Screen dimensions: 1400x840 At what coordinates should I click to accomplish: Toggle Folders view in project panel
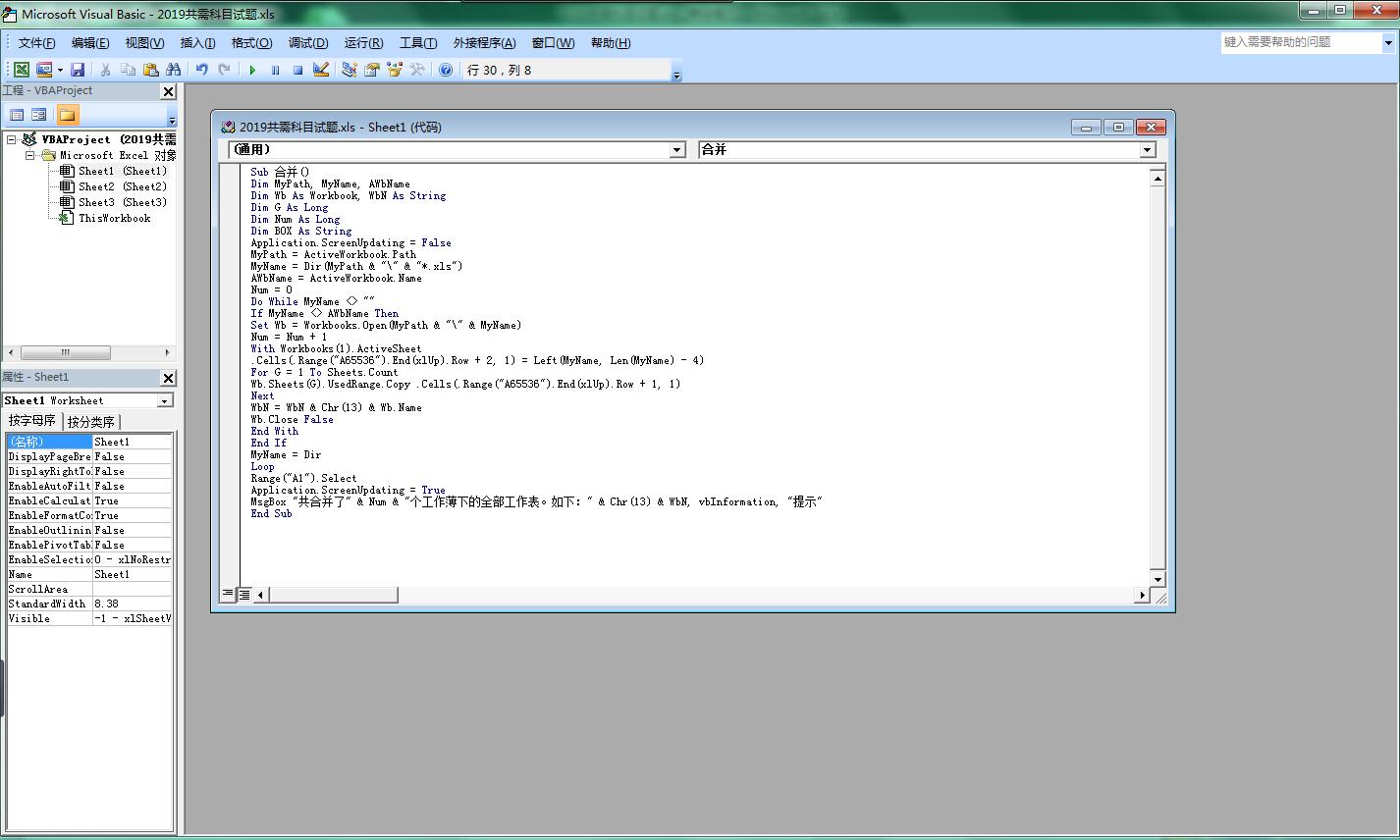[67, 115]
